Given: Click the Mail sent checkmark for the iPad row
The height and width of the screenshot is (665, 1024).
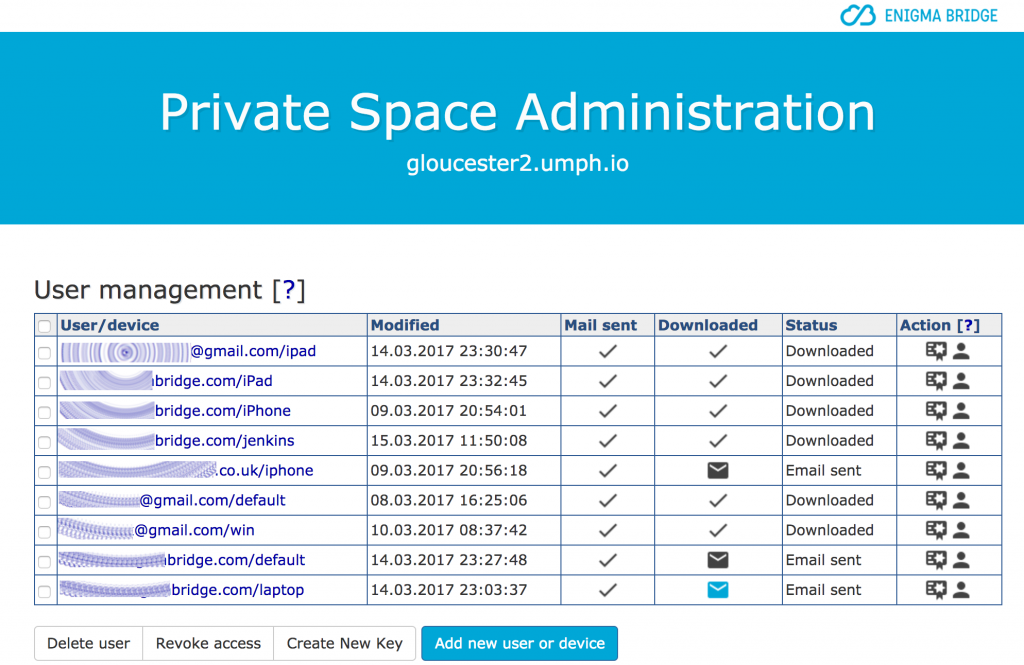Looking at the screenshot, I should pos(606,381).
